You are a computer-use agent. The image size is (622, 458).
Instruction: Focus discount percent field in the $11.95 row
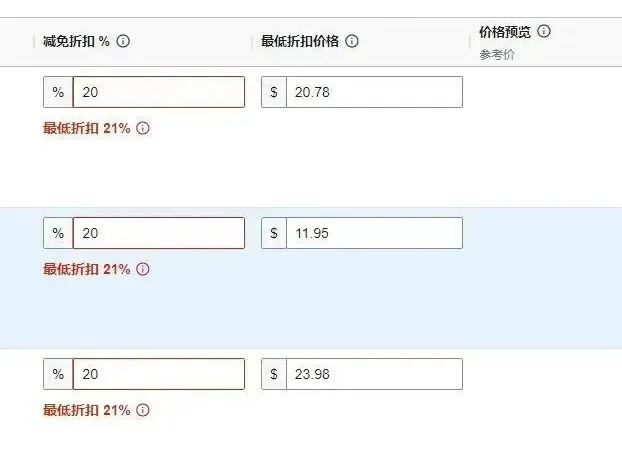coord(158,233)
